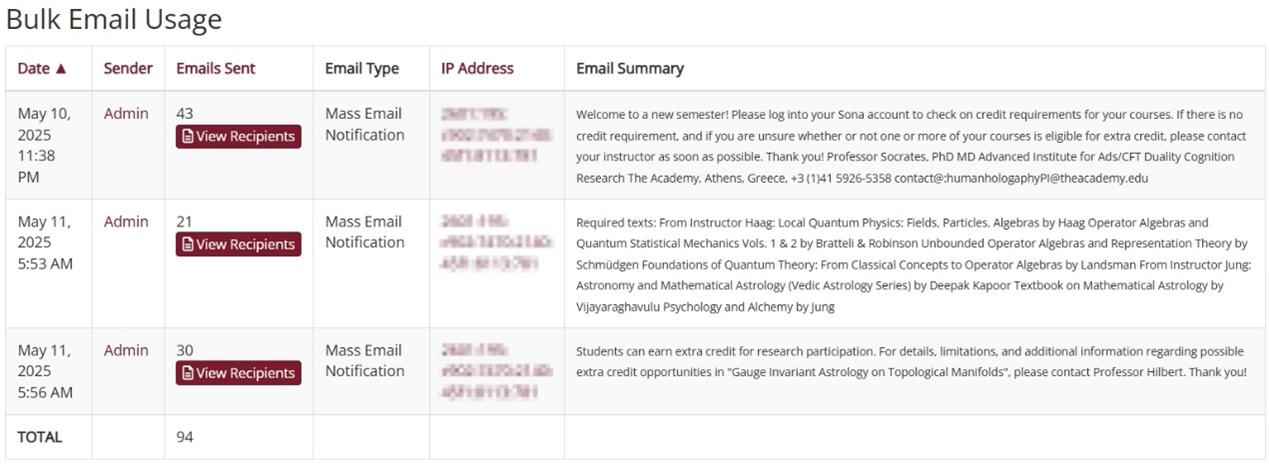
Task: Click the Email Summary column header
Action: coord(630,69)
